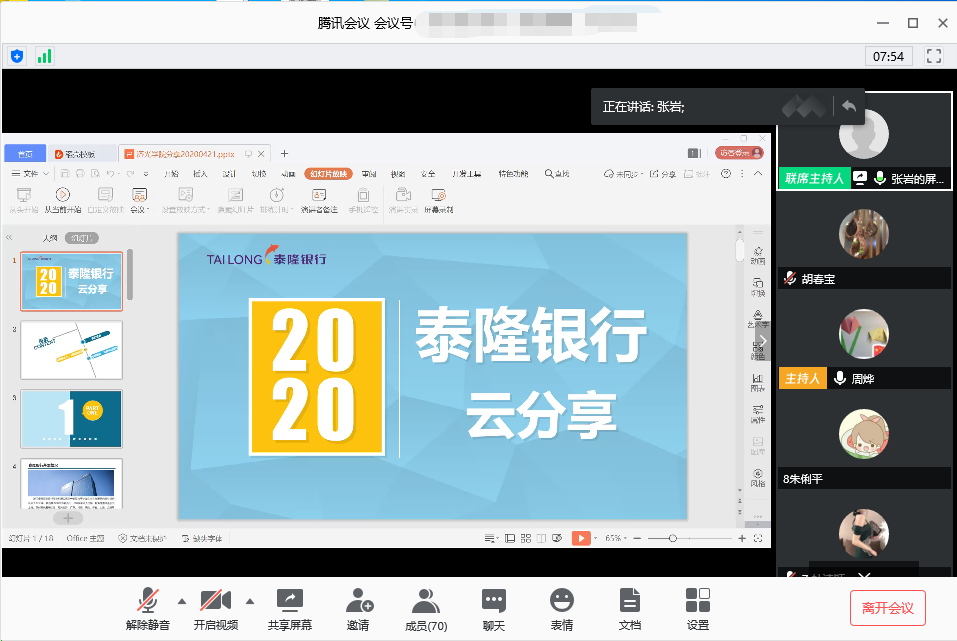This screenshot has height=641, width=957.
Task: Open the 65% zoom level dropdown
Action: click(x=616, y=538)
